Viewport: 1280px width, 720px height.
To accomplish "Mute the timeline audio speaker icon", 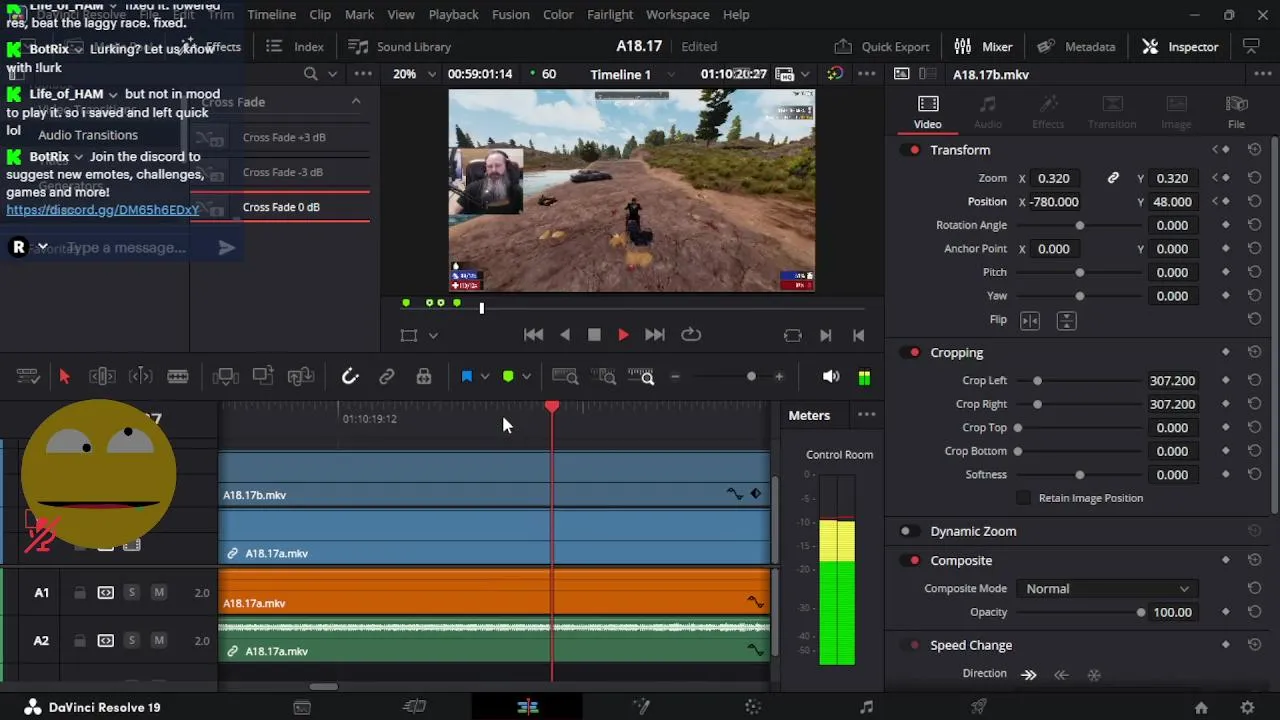I will [x=830, y=377].
